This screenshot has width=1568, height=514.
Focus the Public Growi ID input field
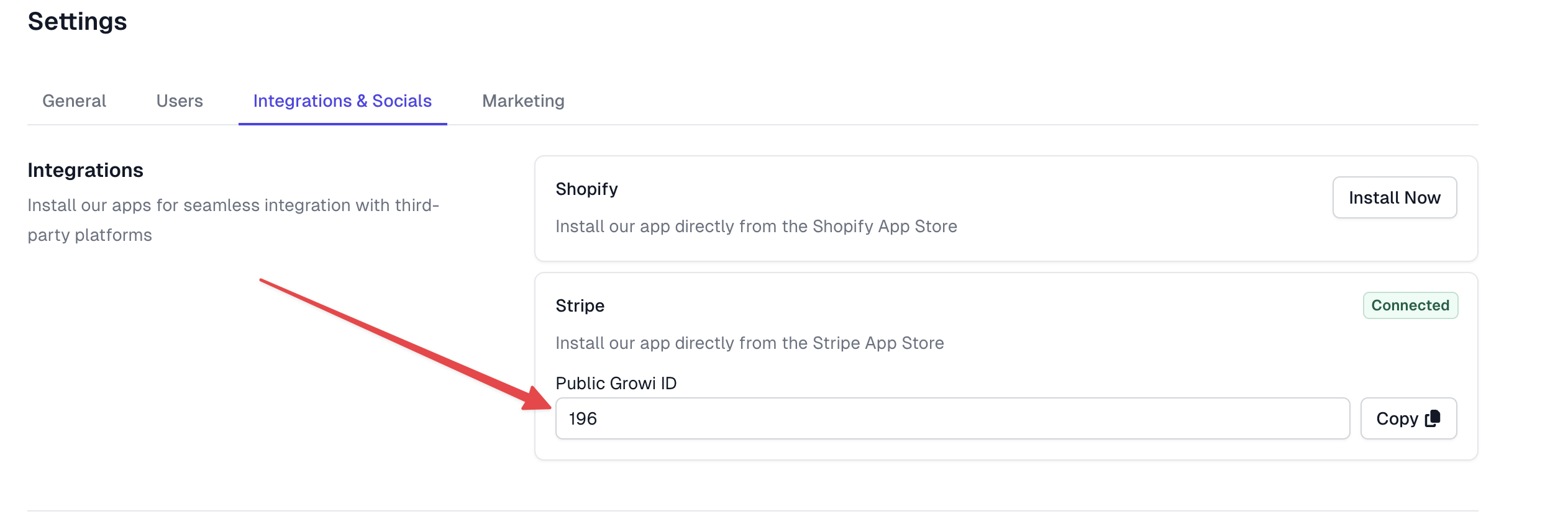pyautogui.click(x=952, y=418)
